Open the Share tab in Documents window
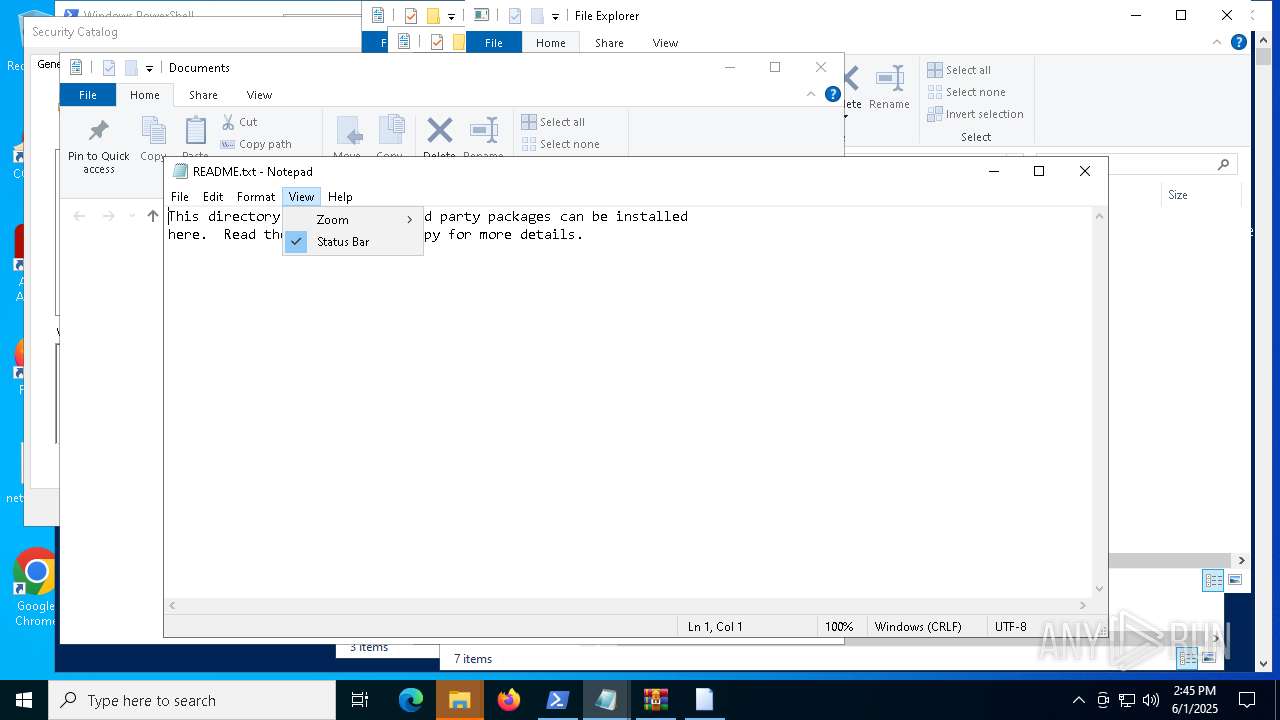This screenshot has height=720, width=1280. click(x=203, y=95)
